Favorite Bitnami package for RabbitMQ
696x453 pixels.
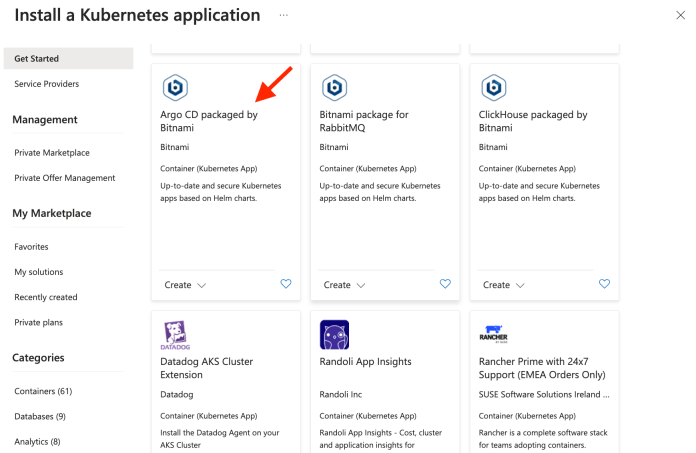click(x=445, y=284)
